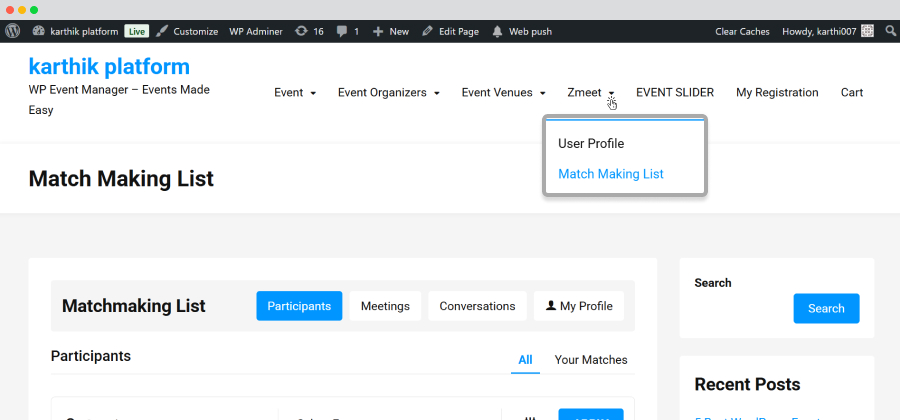Screen dimensions: 900x420
Task: Open the EVENT SLIDER page
Action: [675, 92]
